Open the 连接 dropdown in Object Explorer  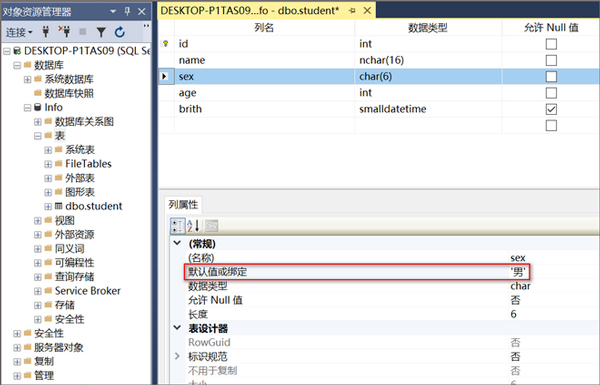point(19,33)
